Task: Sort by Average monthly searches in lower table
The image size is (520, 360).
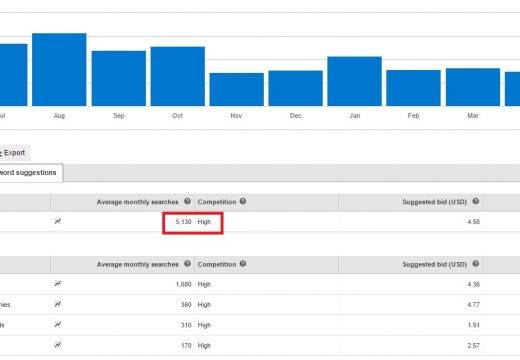Action: tap(137, 264)
